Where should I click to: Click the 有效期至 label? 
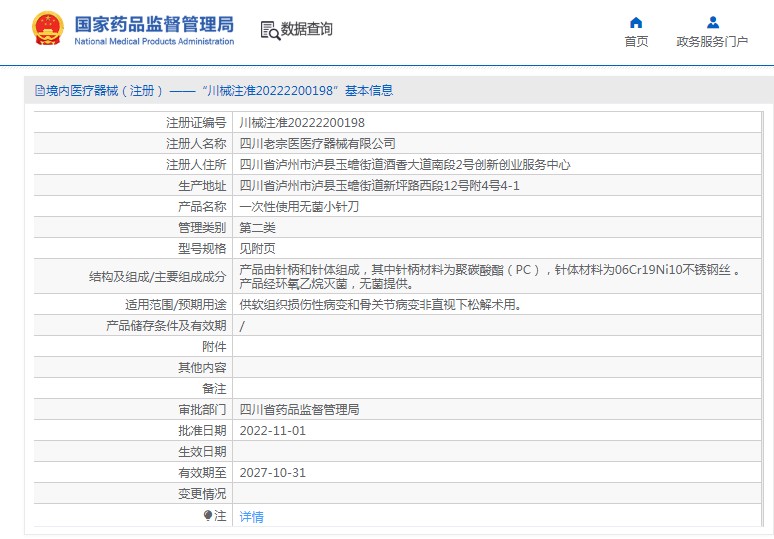coord(202,472)
